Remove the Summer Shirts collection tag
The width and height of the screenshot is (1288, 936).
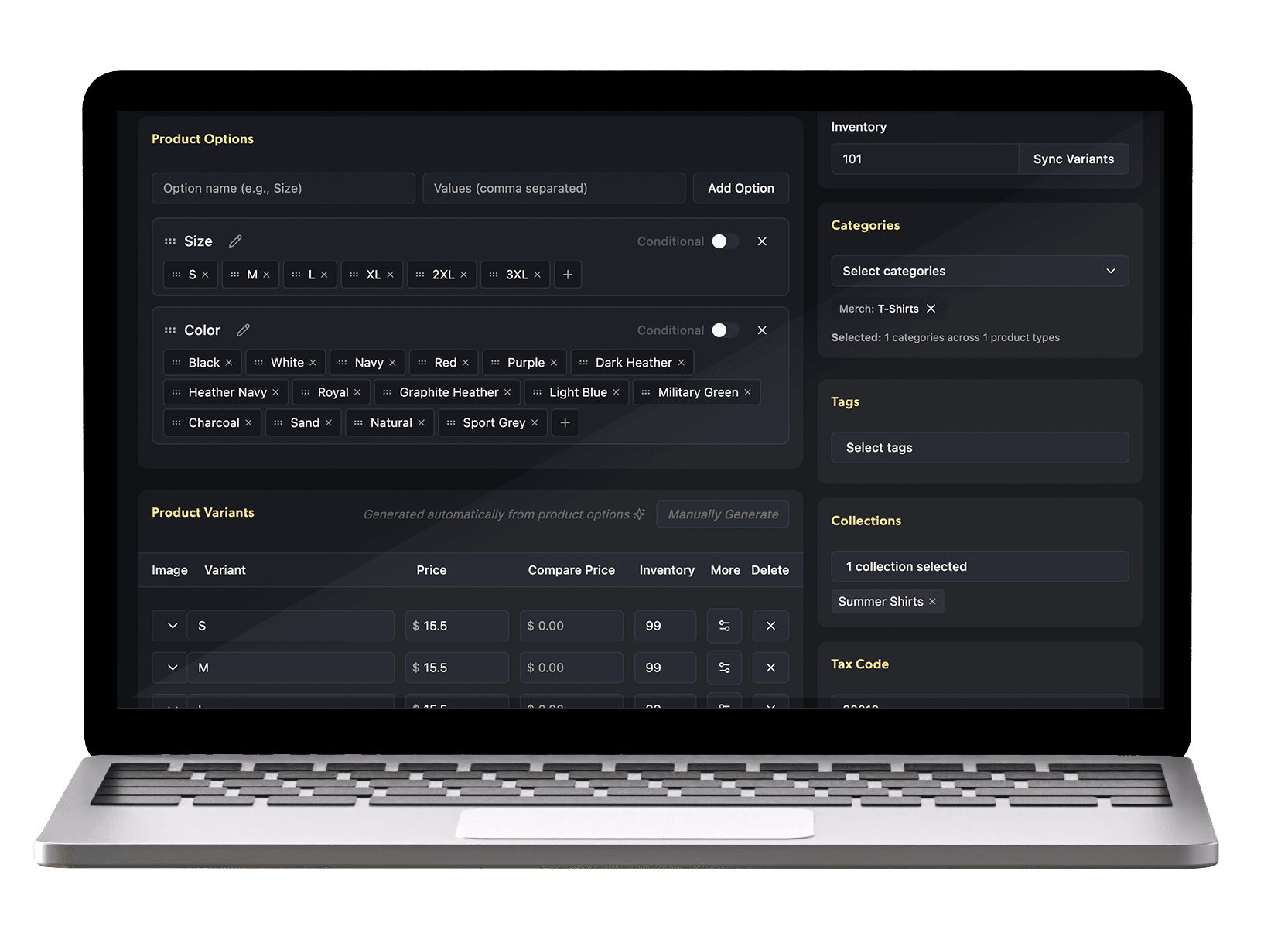point(933,601)
